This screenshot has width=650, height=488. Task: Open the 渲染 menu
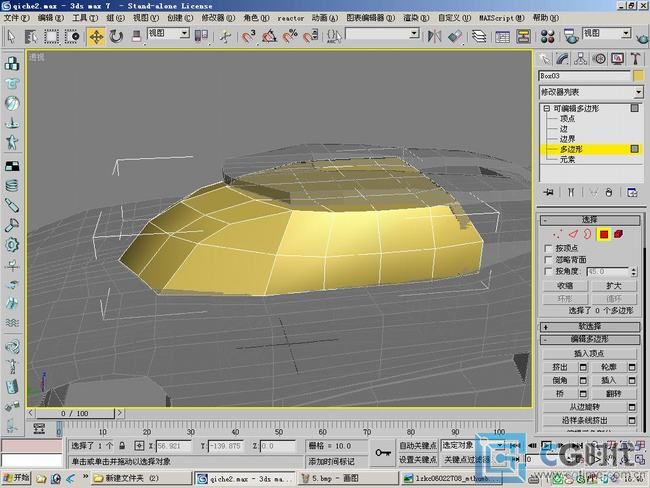point(416,18)
